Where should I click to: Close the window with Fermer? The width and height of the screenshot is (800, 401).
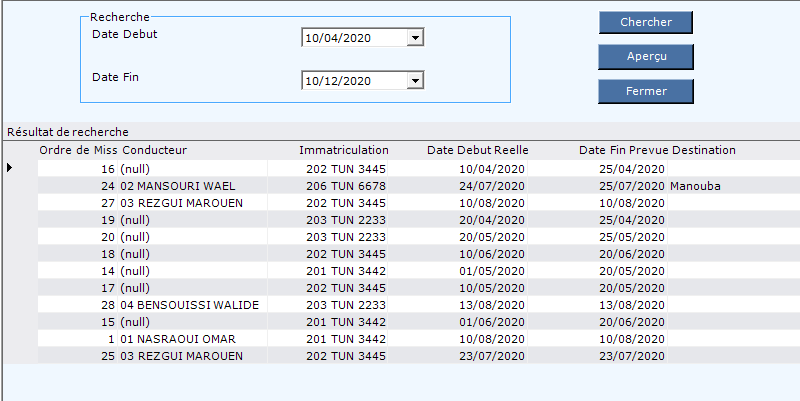coord(645,91)
